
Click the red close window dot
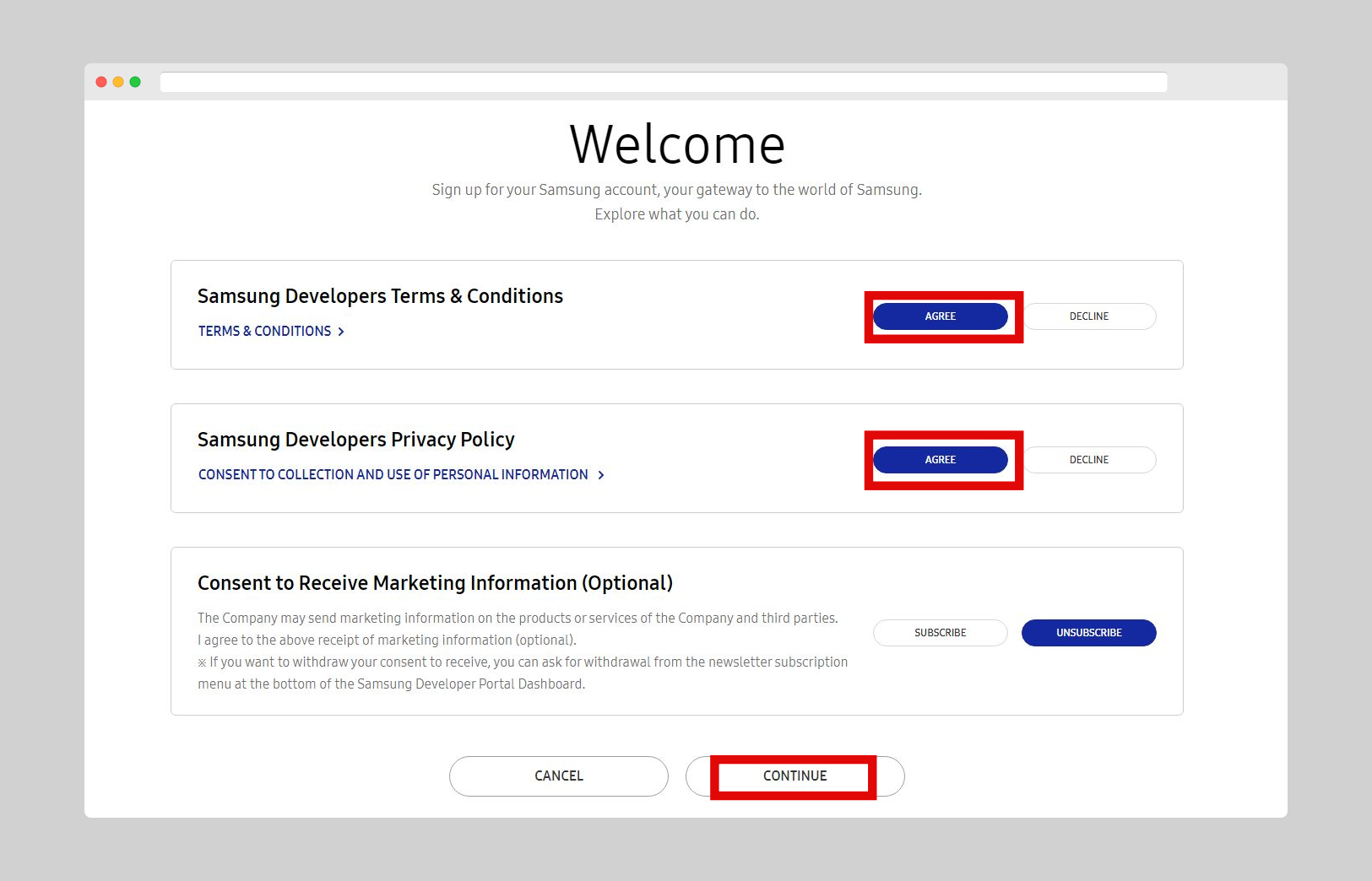[x=101, y=82]
